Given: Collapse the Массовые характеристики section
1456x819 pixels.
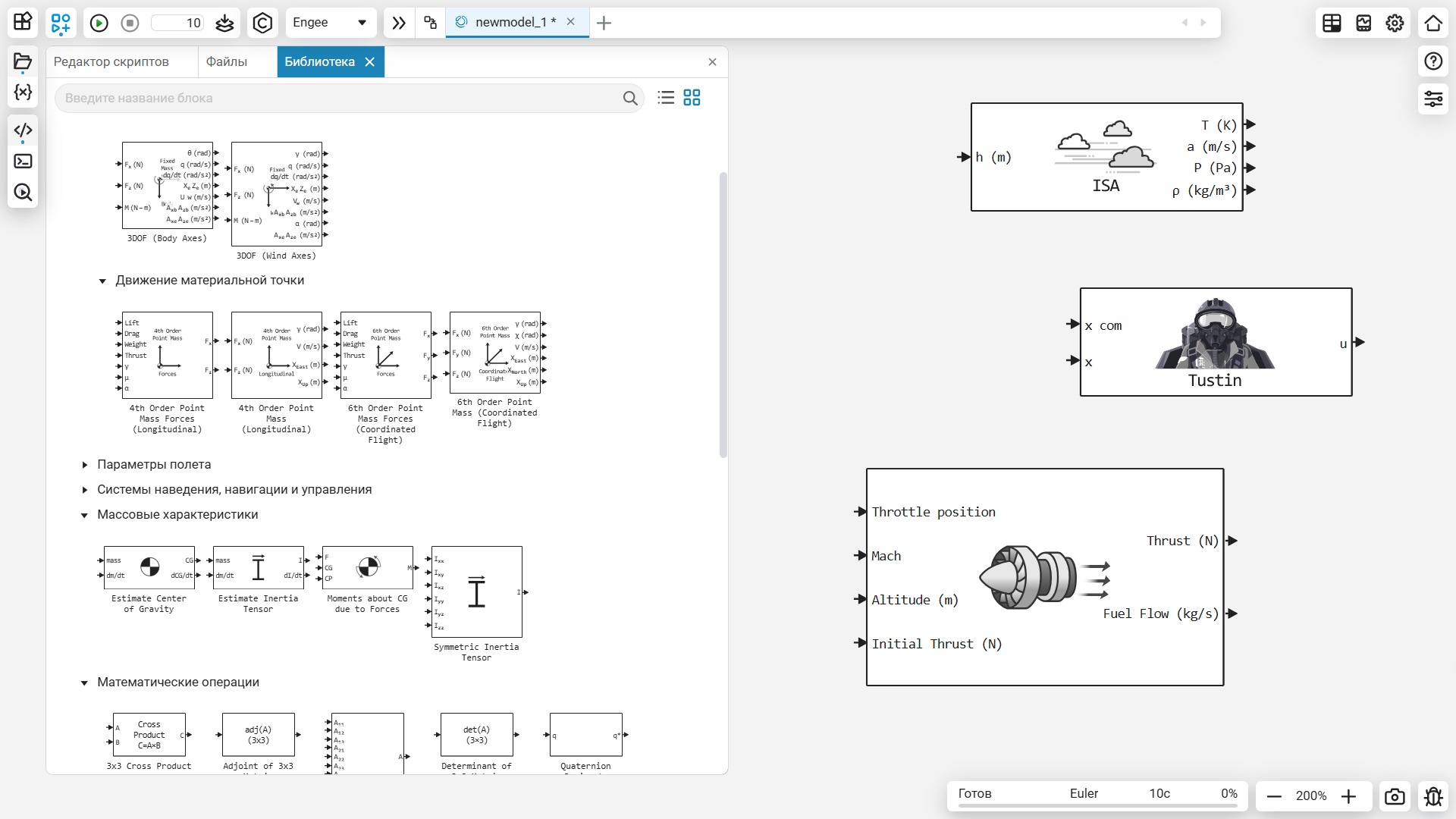Looking at the screenshot, I should 85,515.
